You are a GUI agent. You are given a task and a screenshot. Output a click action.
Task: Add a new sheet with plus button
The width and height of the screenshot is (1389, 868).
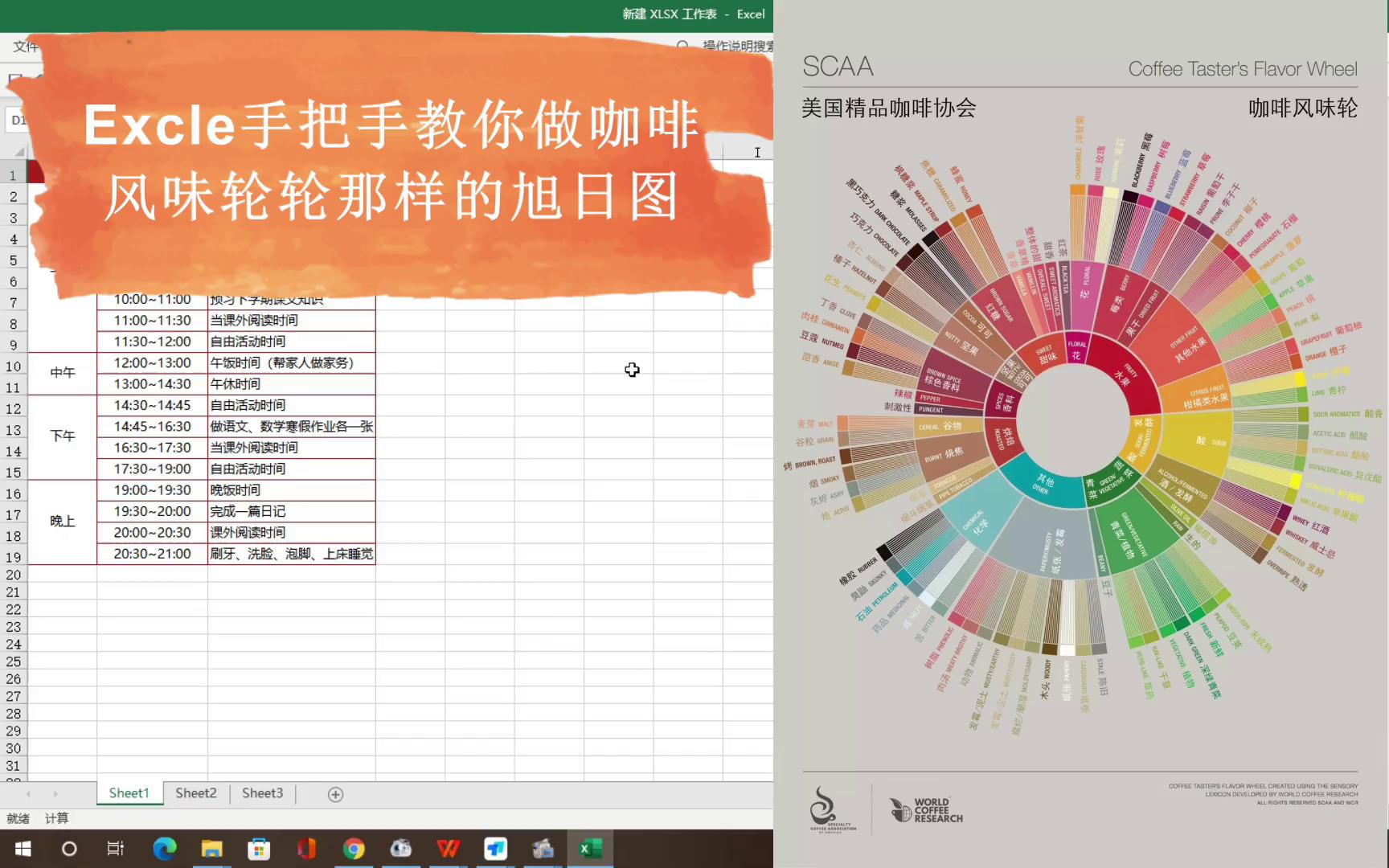(x=336, y=794)
